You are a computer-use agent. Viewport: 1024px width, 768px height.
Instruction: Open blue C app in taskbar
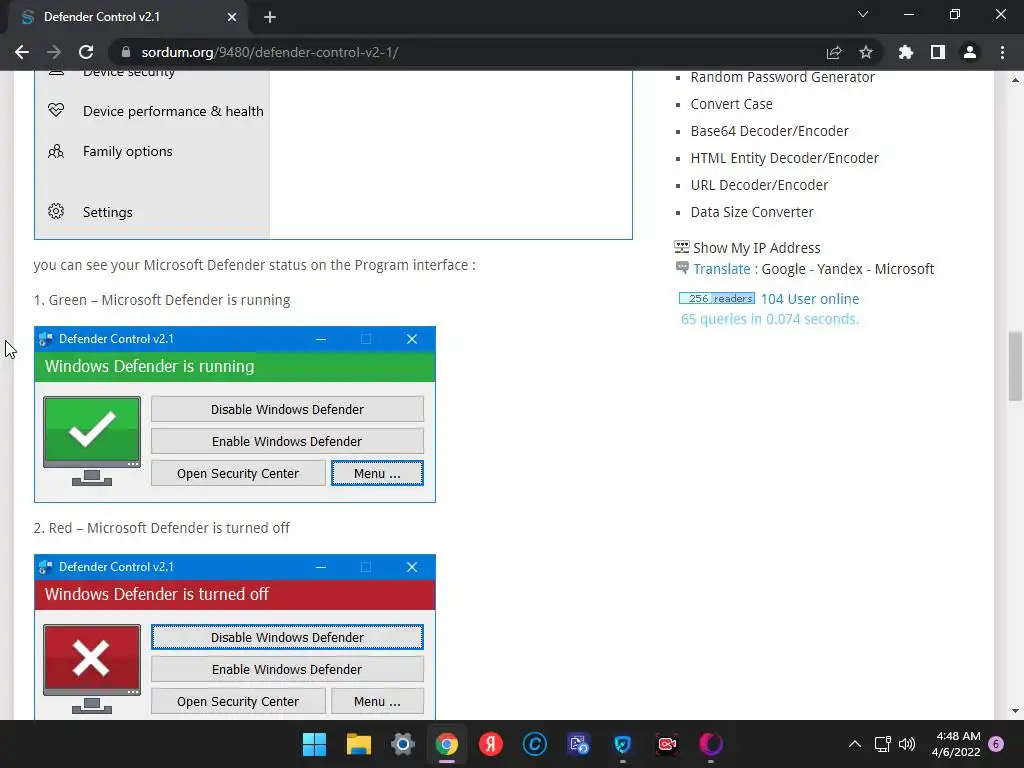point(535,744)
